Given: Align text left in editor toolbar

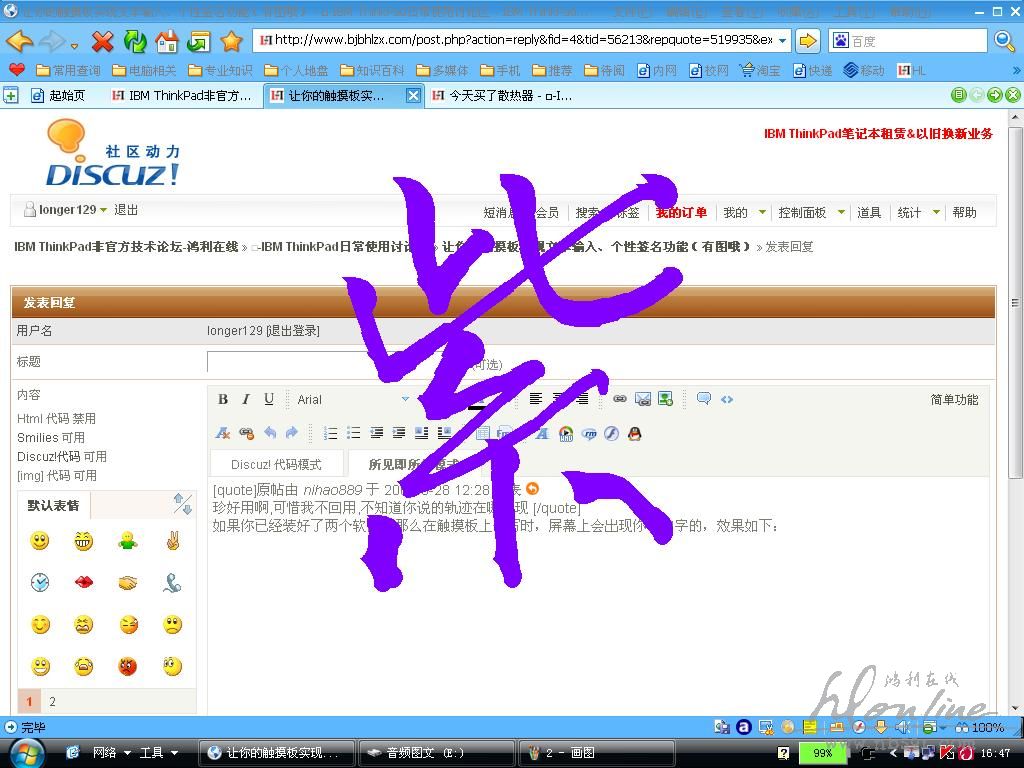Looking at the screenshot, I should (x=536, y=398).
